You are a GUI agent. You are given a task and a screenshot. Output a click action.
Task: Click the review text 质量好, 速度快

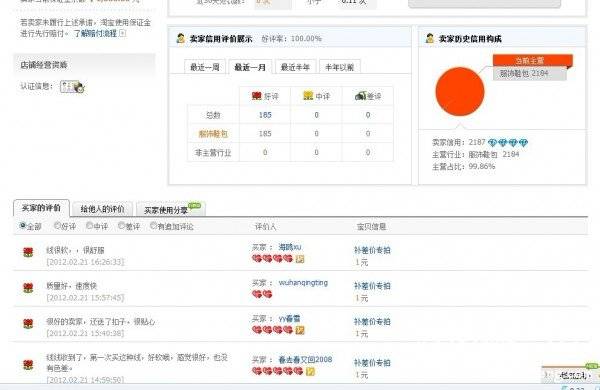[x=72, y=286]
